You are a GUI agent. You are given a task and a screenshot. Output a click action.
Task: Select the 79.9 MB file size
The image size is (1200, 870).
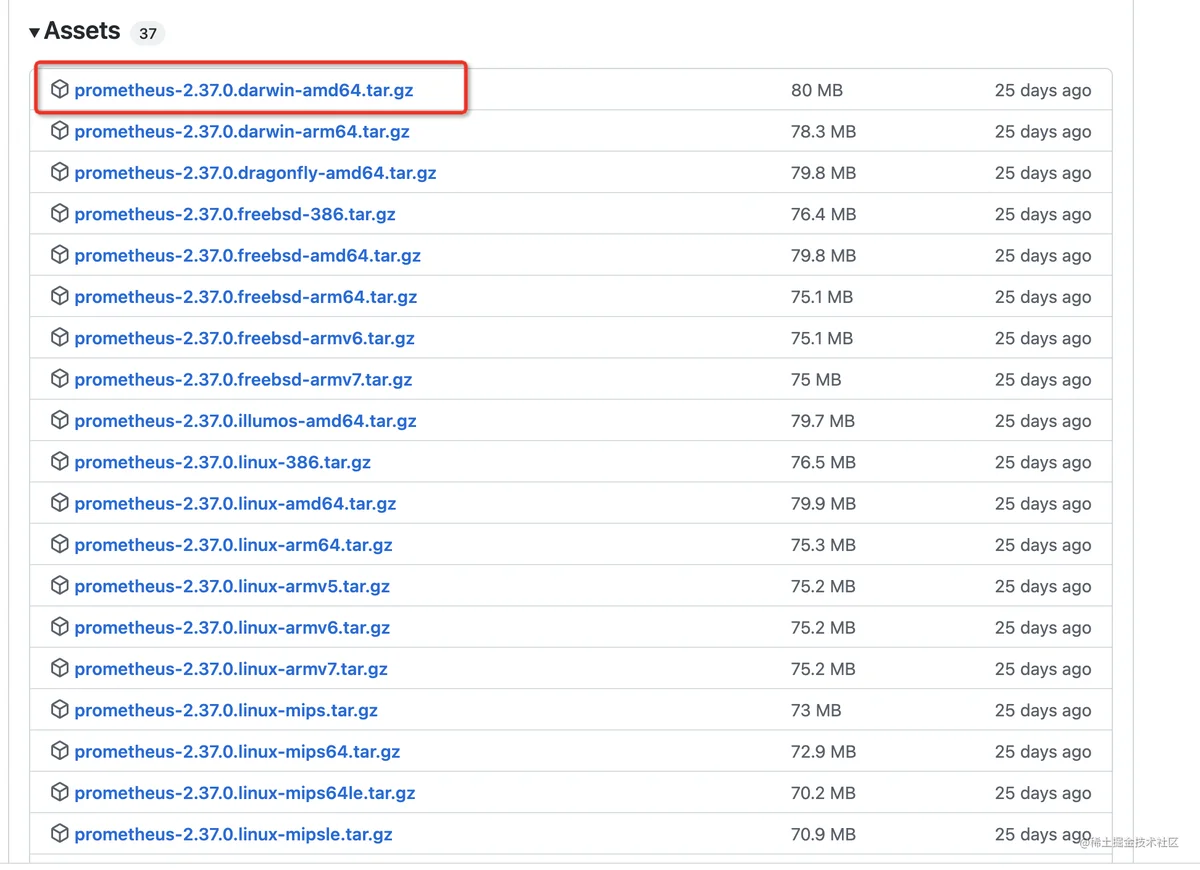pyautogui.click(x=823, y=504)
